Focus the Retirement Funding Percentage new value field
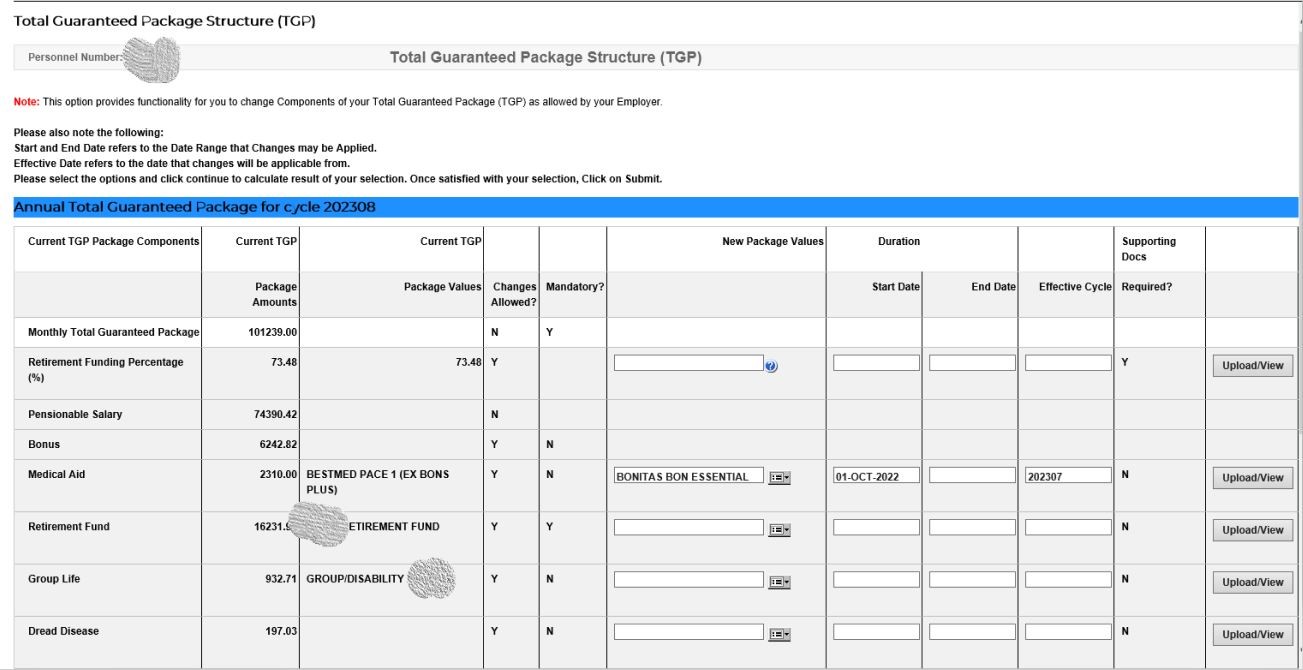 (x=688, y=363)
